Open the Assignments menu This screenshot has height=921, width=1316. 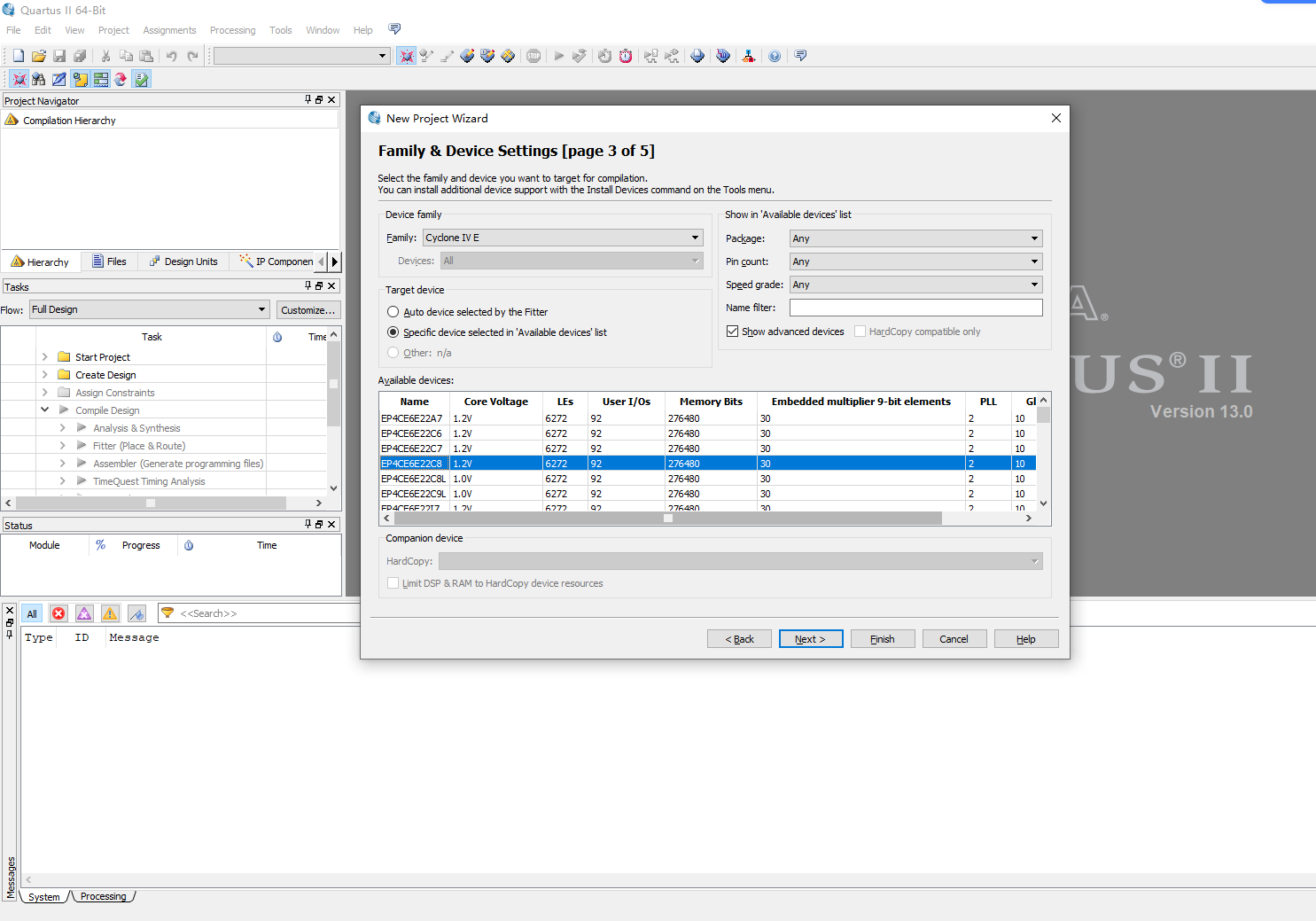click(169, 30)
